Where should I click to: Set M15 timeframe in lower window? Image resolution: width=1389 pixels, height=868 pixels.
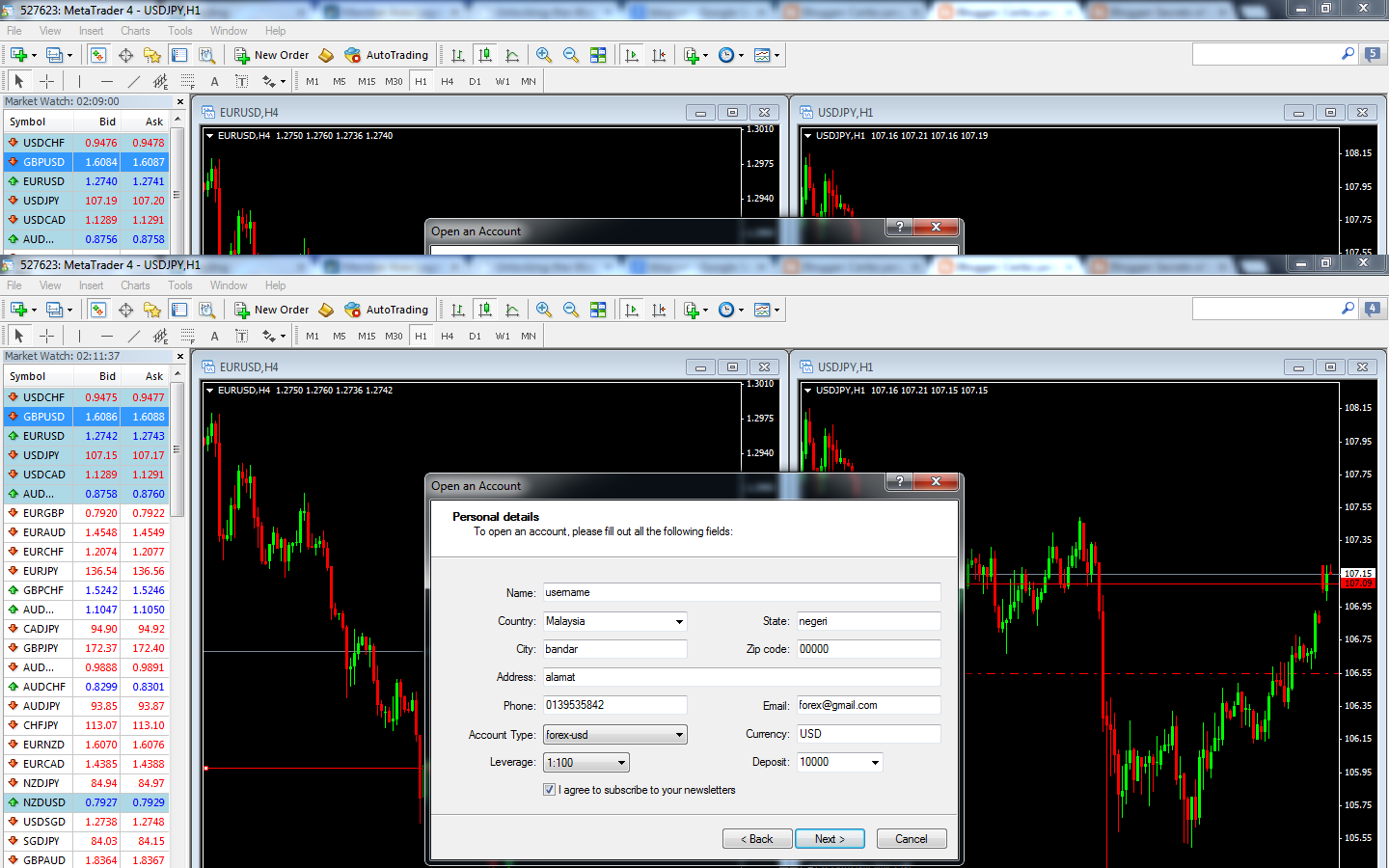coord(367,336)
